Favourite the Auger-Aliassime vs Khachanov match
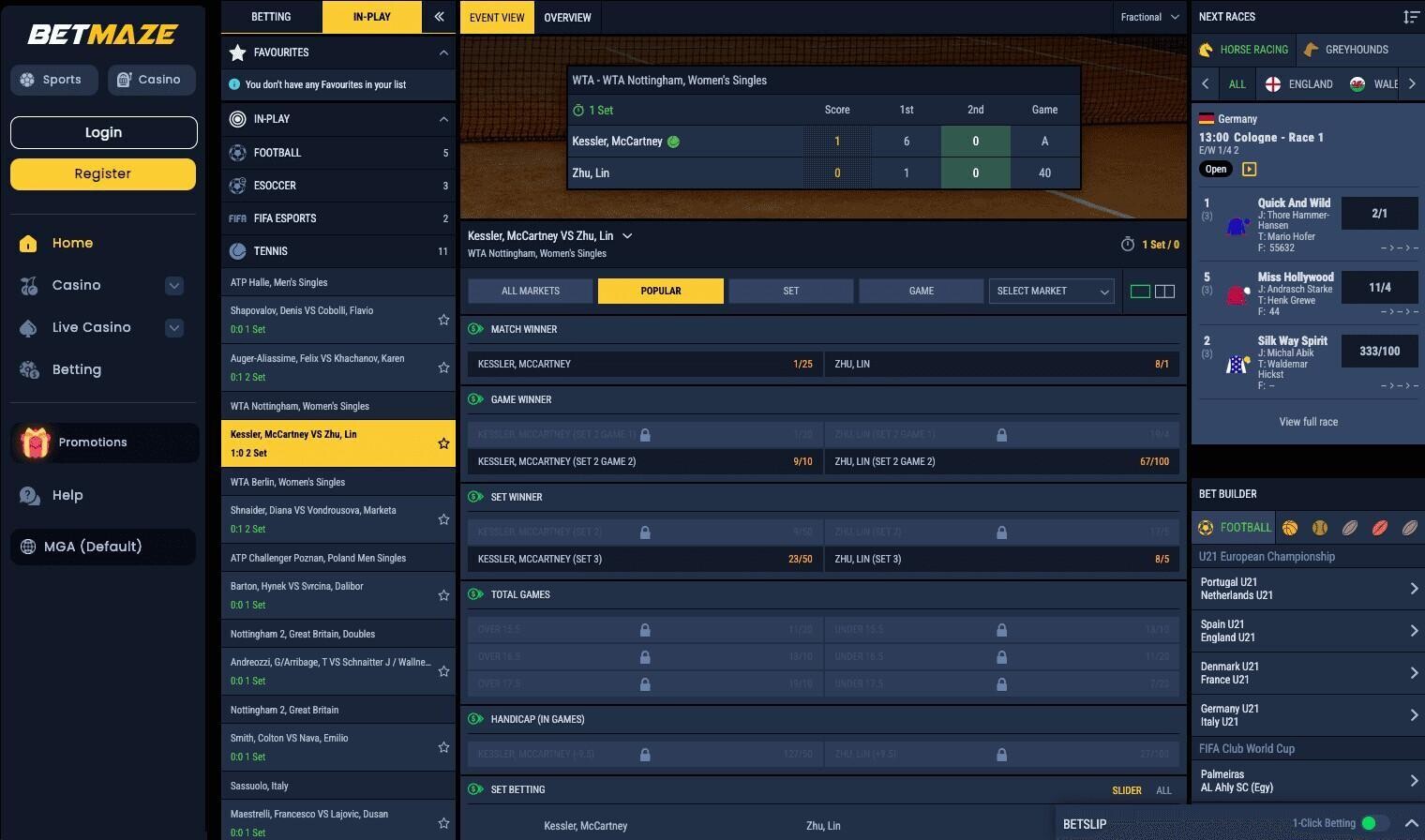 pos(443,367)
